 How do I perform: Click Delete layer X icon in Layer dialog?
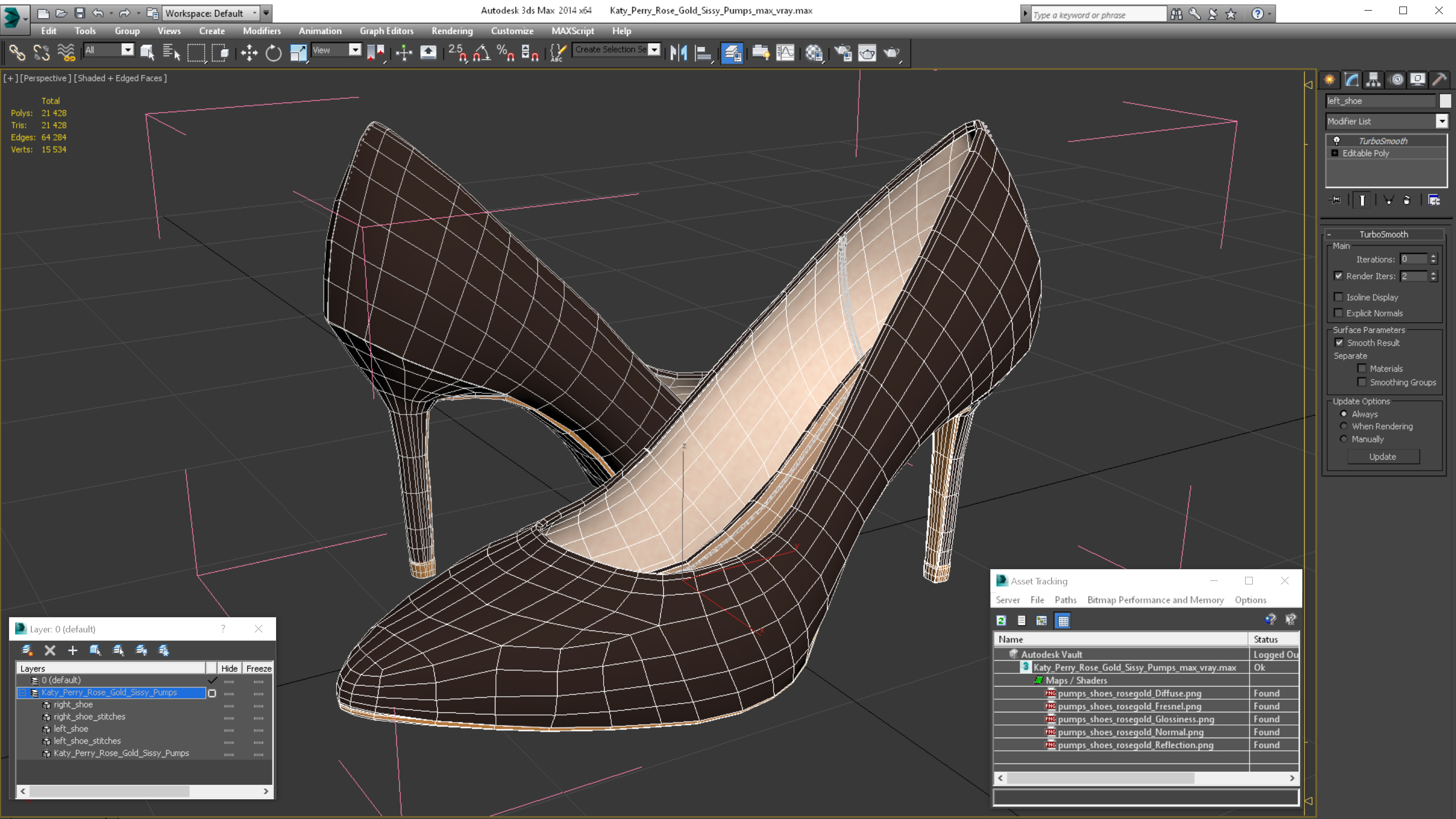(50, 651)
